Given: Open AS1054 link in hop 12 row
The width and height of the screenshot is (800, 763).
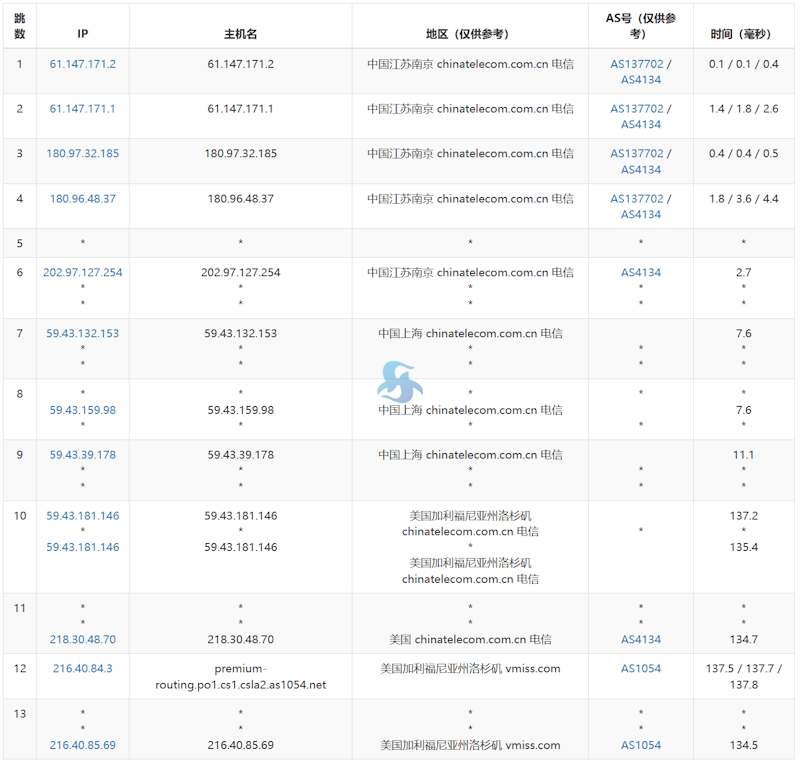Looking at the screenshot, I should click(641, 669).
